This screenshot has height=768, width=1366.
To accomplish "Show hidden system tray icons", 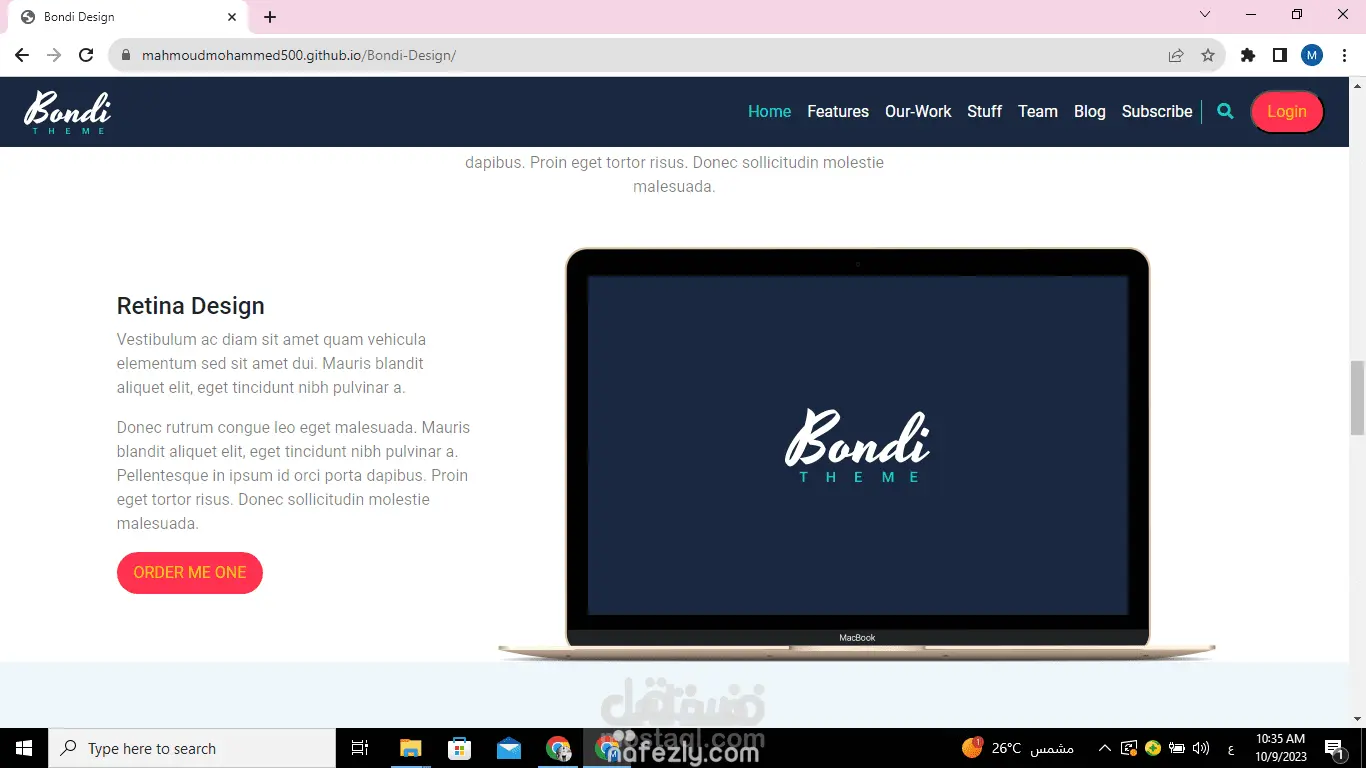I will (x=1105, y=748).
